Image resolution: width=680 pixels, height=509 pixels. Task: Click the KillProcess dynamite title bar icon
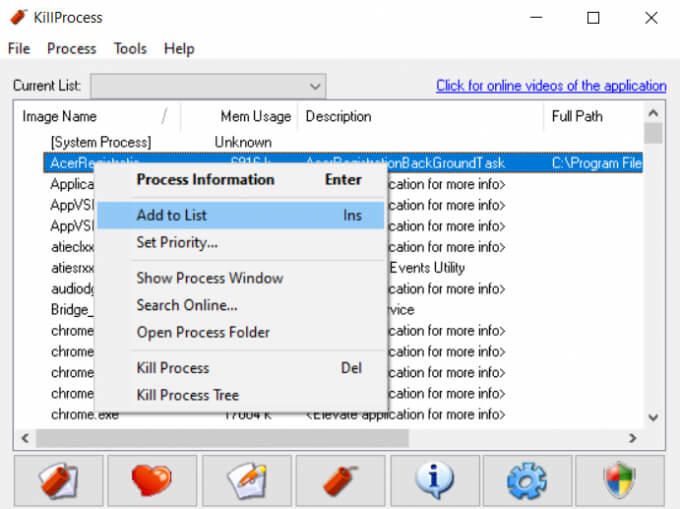[x=19, y=17]
